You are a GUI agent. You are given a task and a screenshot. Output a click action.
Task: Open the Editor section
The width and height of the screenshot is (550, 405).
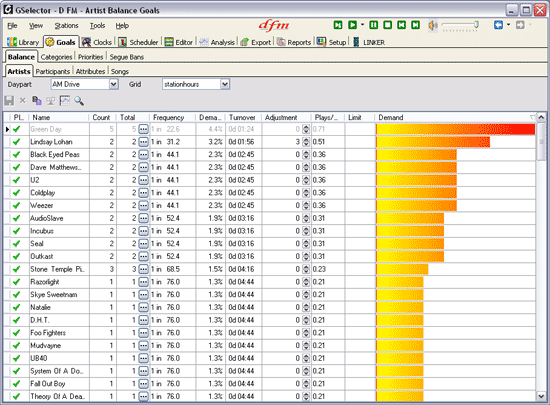(179, 42)
